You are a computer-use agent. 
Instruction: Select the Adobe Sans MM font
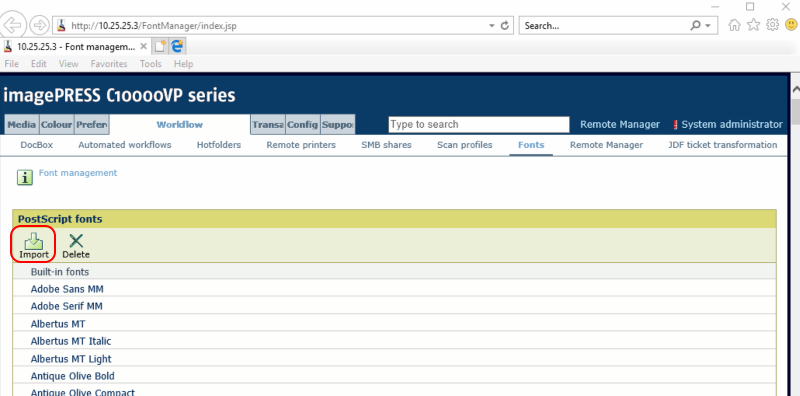(394, 289)
